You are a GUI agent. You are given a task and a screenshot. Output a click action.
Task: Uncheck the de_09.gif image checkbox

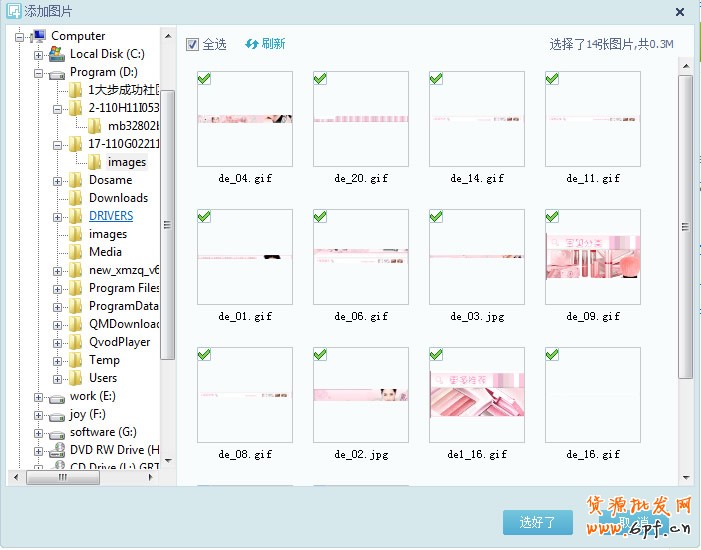[552, 216]
